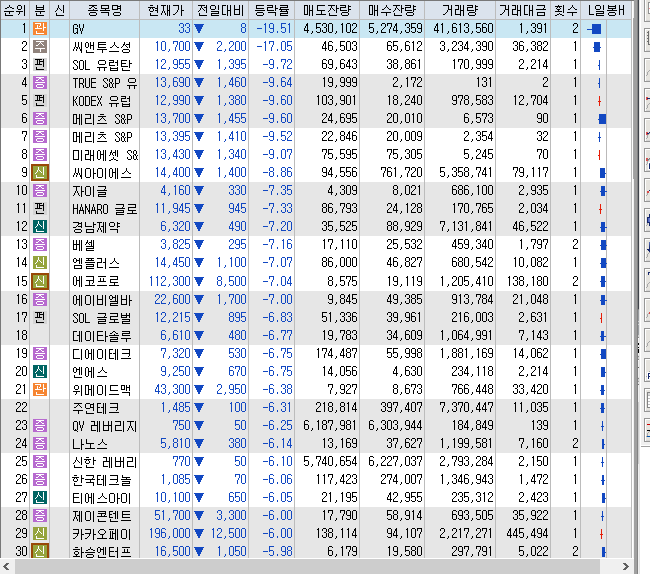Select stock name 에이비엘바
This screenshot has width=650, height=574.
coord(102,300)
